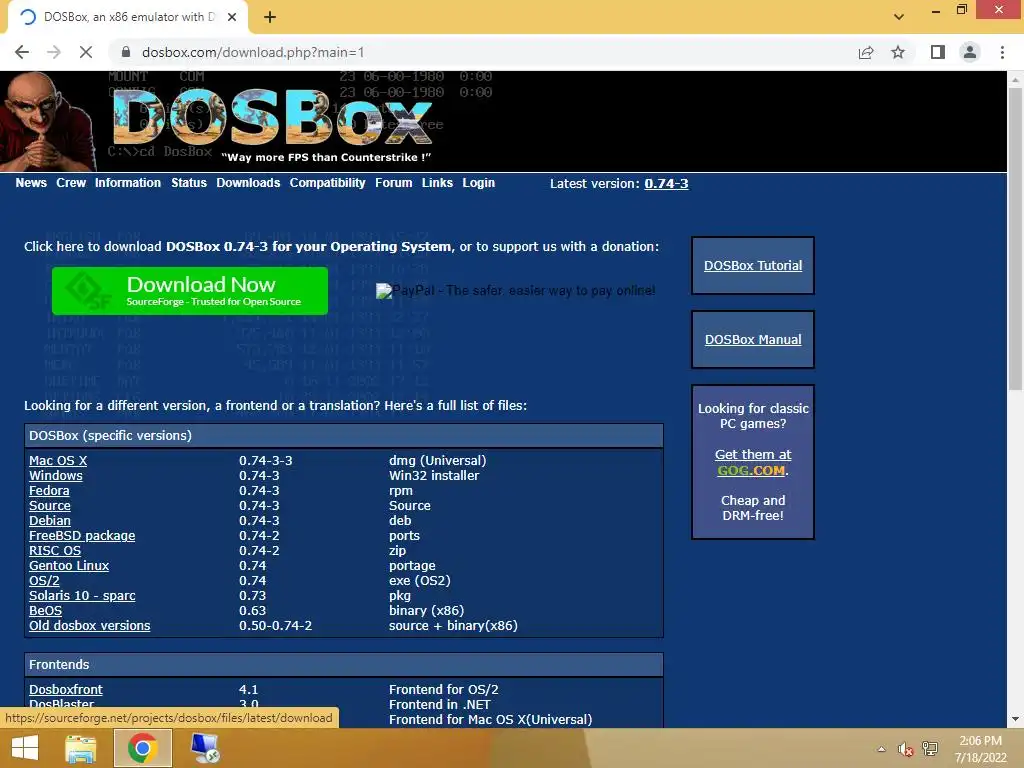Click the Gentoo Linux link
Image resolution: width=1024 pixels, height=768 pixels.
tap(69, 566)
